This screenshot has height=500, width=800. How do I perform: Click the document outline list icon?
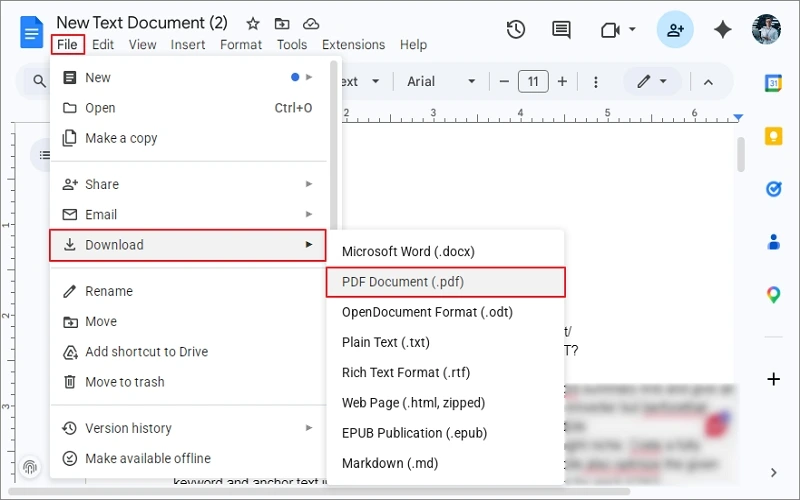coord(44,155)
